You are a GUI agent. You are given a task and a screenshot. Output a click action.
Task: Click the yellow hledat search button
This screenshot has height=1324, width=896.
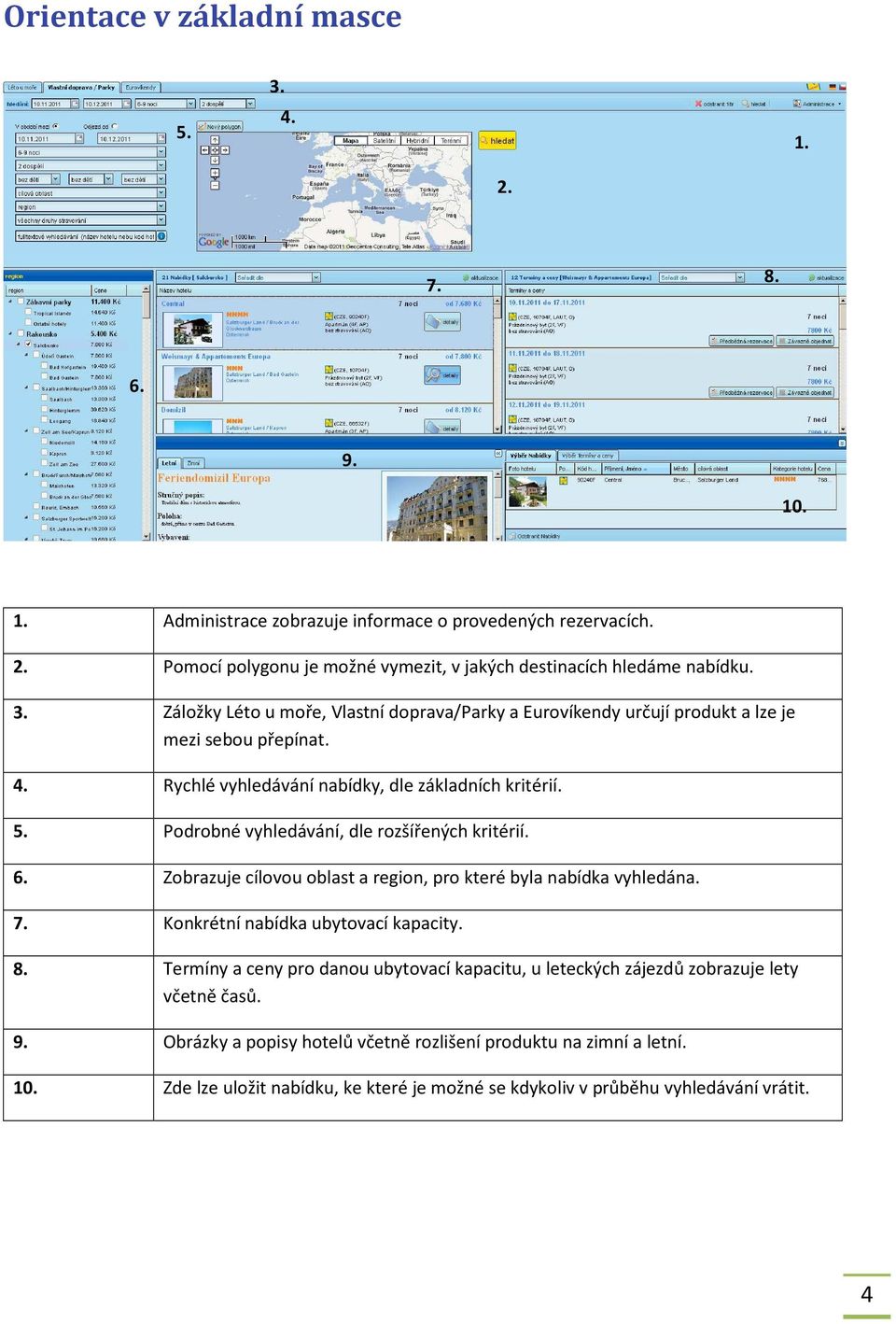(497, 141)
